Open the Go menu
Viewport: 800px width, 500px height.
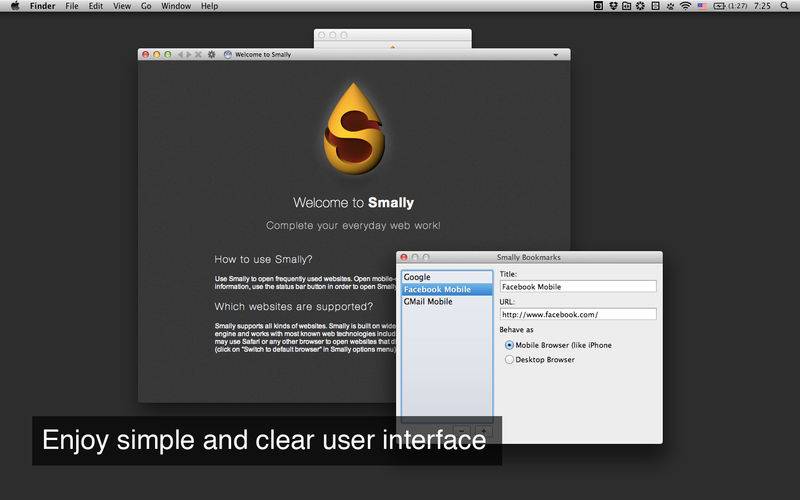pos(146,6)
